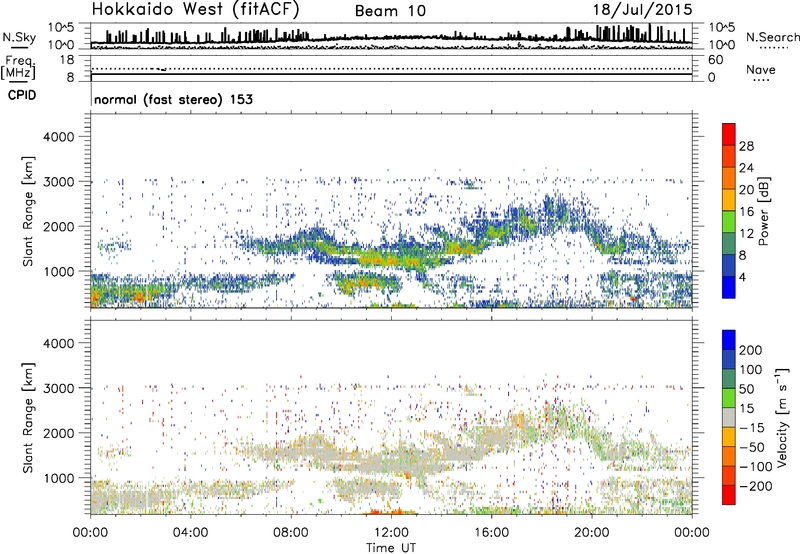Image resolution: width=800 pixels, height=554 pixels.
Task: Click the 'Freq. [MHz]' axis label
Action: coord(19,68)
